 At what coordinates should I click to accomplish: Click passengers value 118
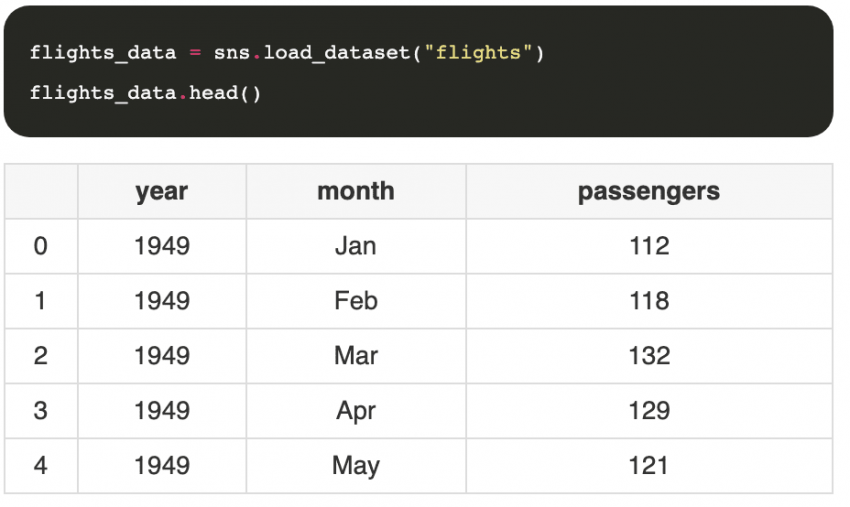click(649, 301)
